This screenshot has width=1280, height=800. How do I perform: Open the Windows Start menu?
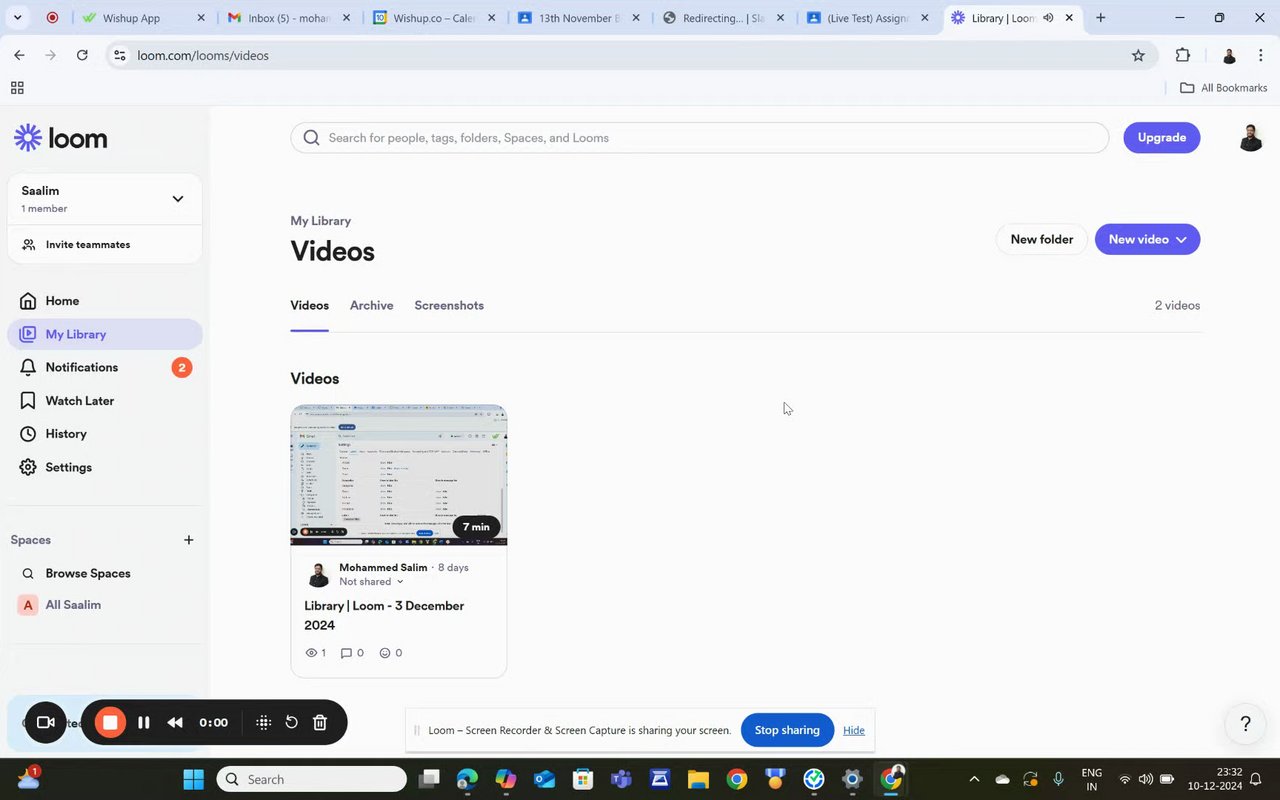click(x=193, y=779)
